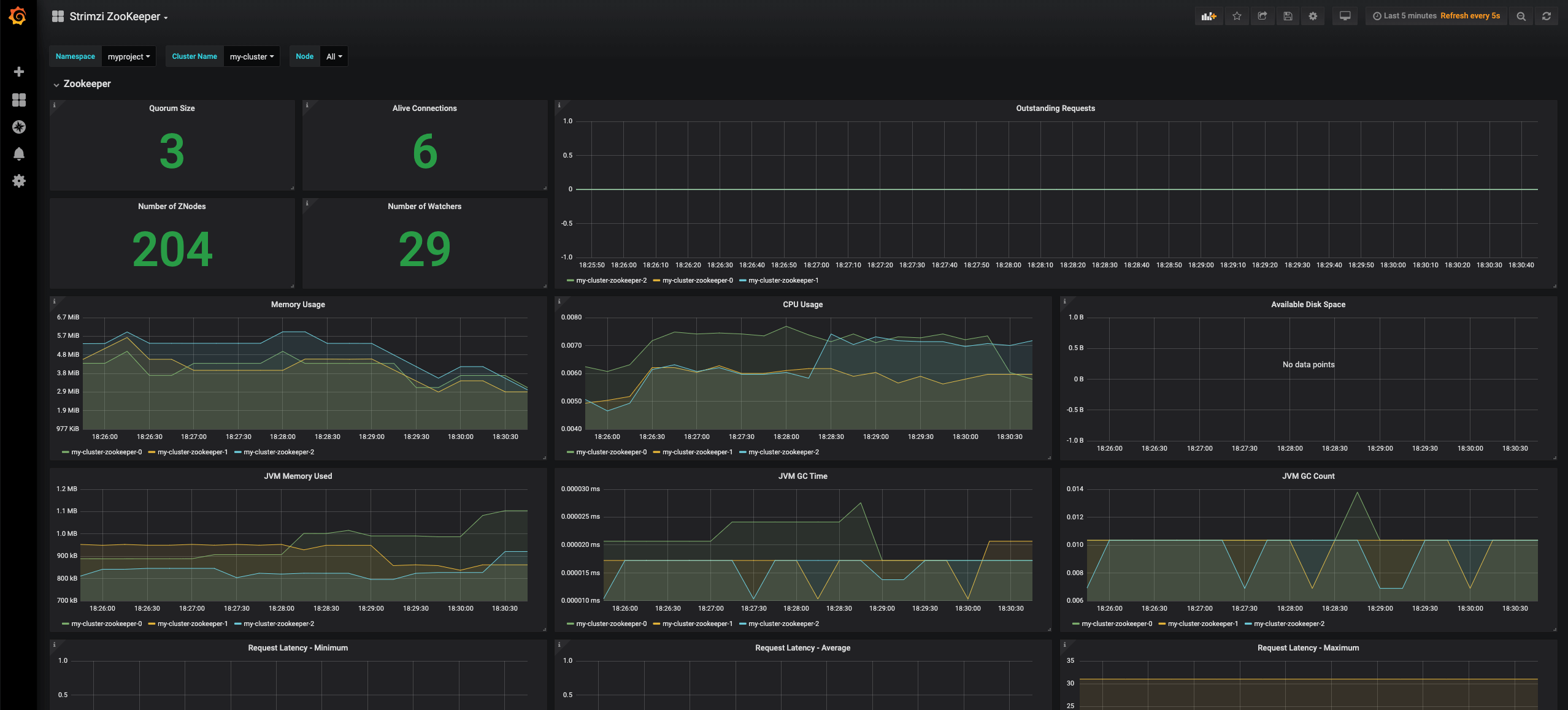Click info icon on Outstanding Requests panel
The height and width of the screenshot is (710, 1568).
(x=559, y=105)
